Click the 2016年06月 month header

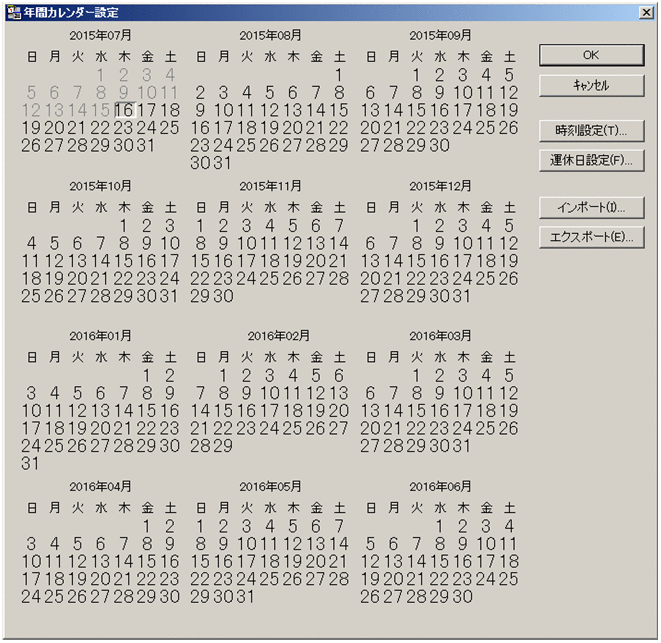[x=440, y=486]
